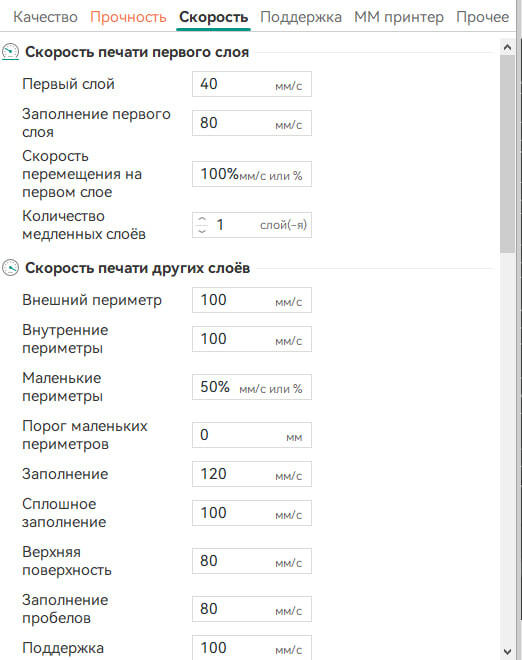Go to the ММ принтер tab
This screenshot has width=522, height=660.
click(399, 17)
